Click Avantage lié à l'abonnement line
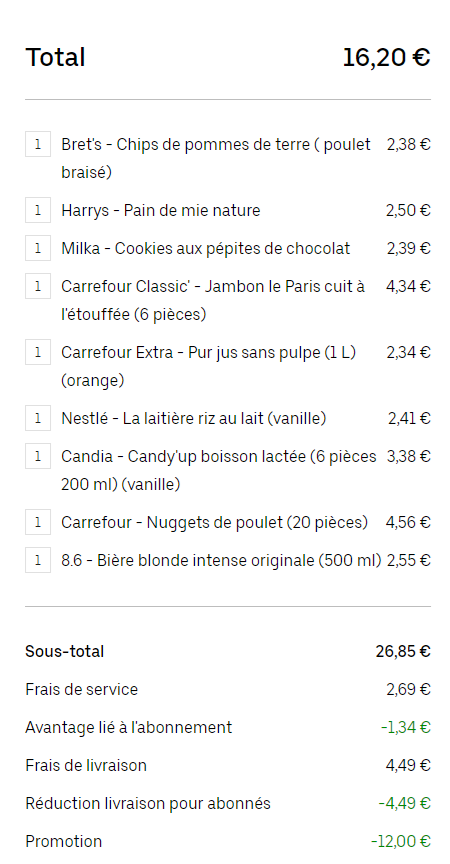This screenshot has height=864, width=450. click(x=228, y=727)
